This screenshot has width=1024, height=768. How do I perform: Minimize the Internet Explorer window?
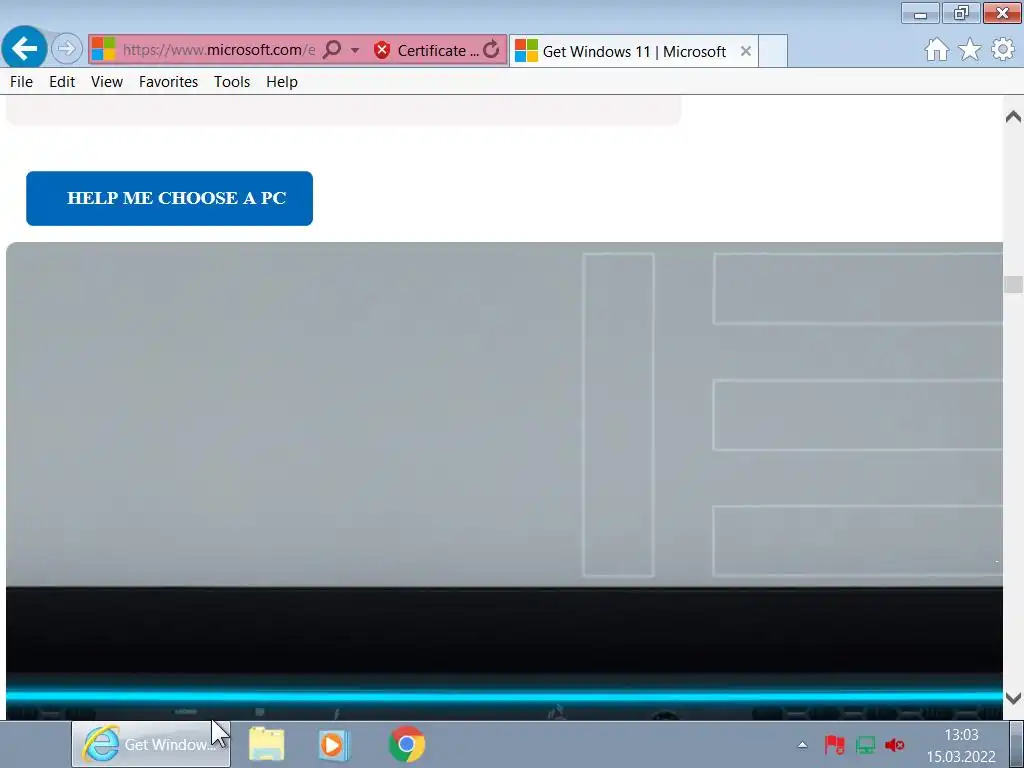(920, 13)
